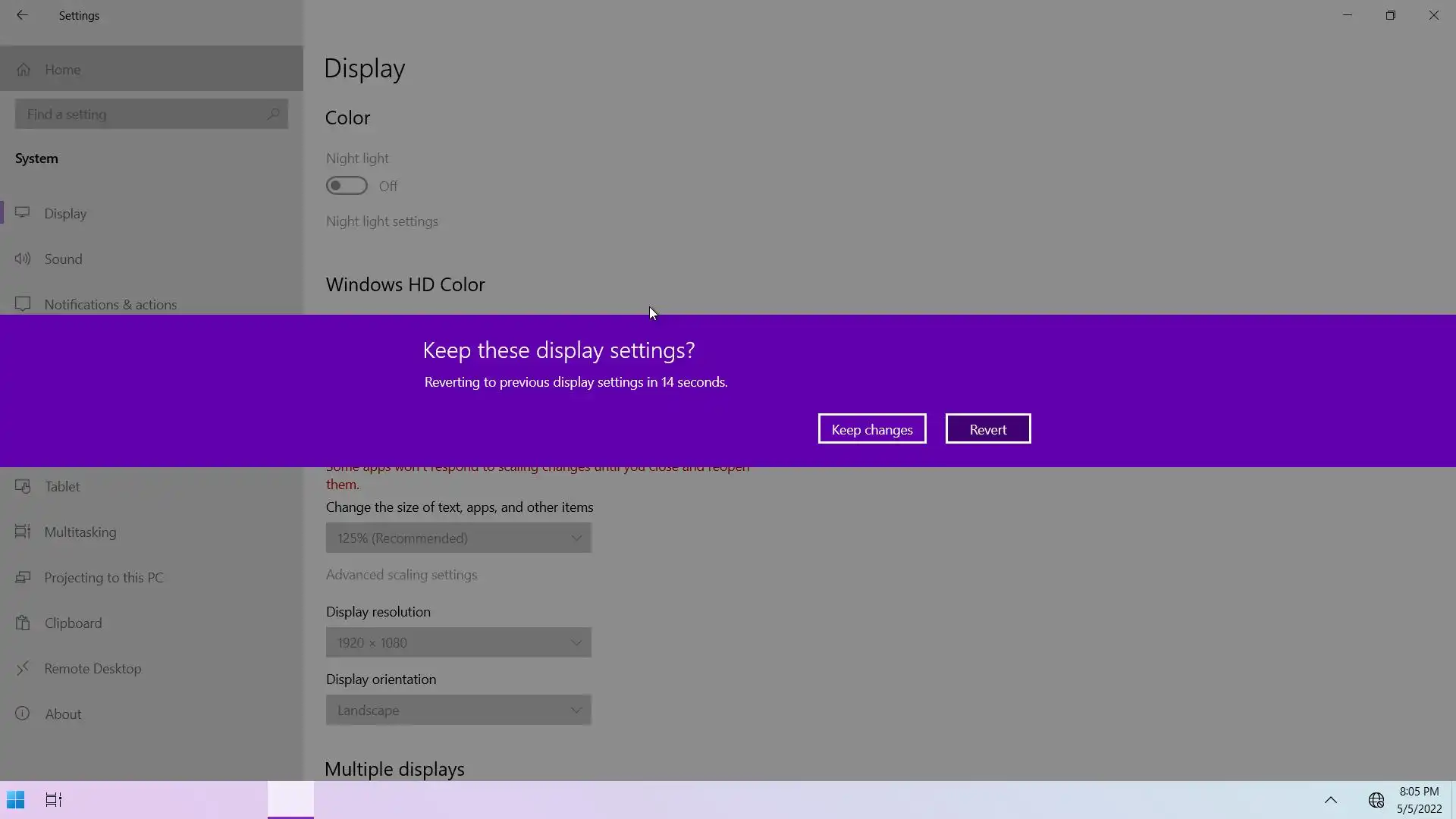Click the Find a setting search box
Viewport: 1456px width, 819px height.
(144, 115)
